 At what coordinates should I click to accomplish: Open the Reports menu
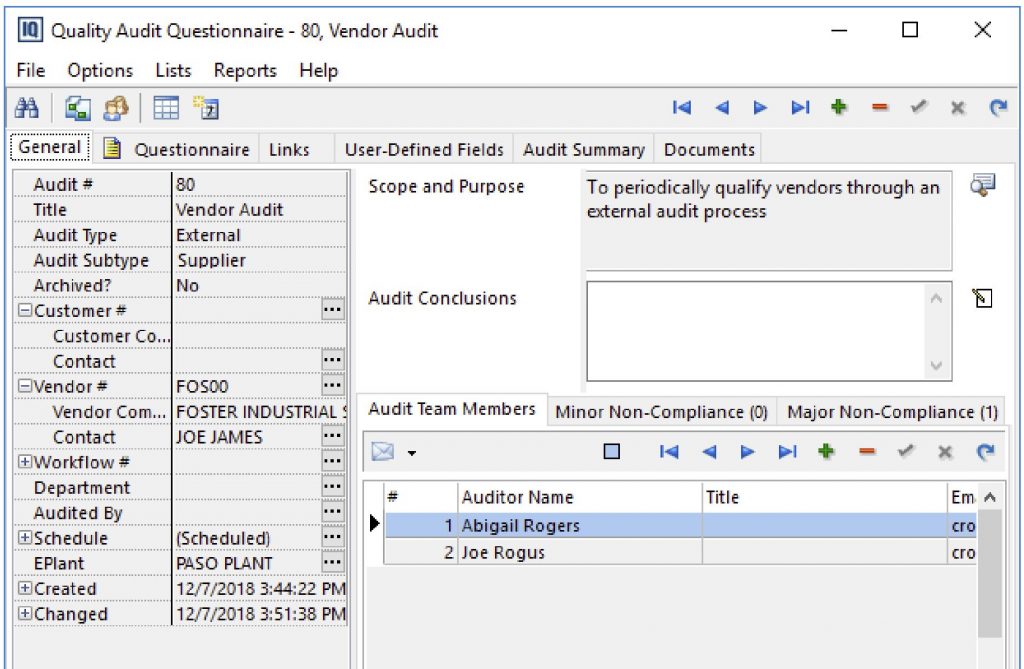[x=245, y=71]
